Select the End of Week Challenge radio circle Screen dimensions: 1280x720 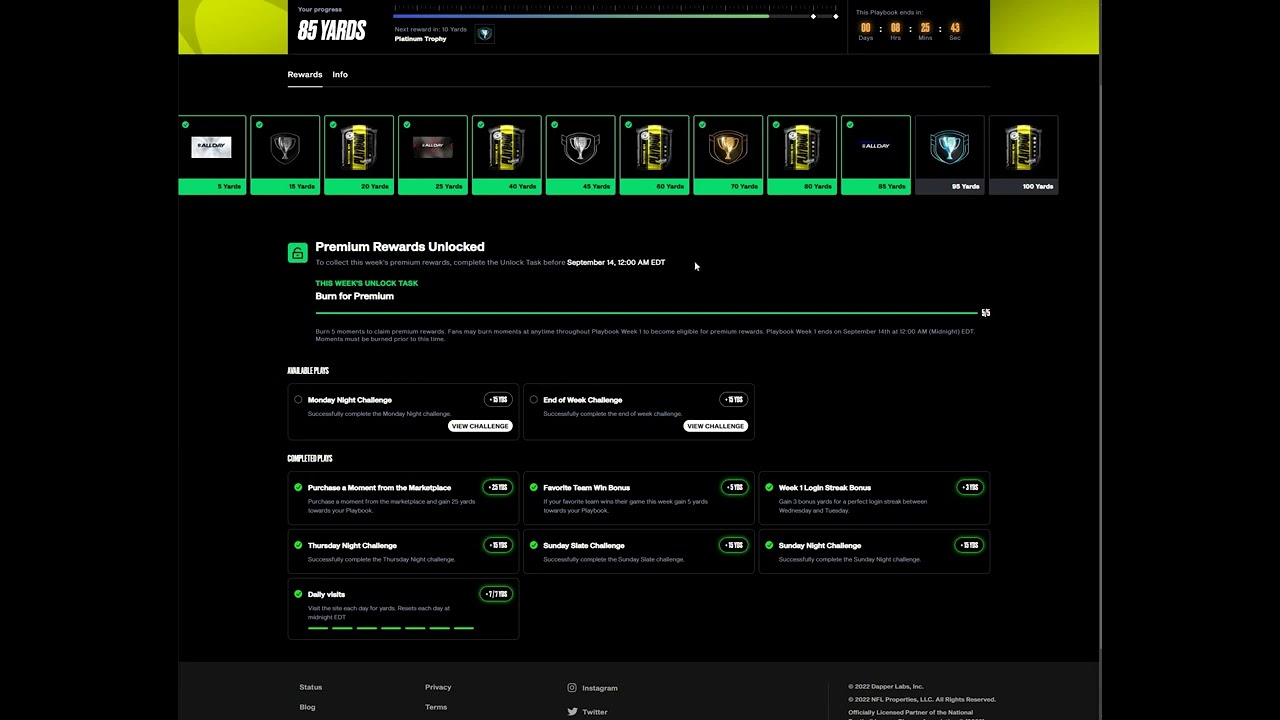[534, 400]
